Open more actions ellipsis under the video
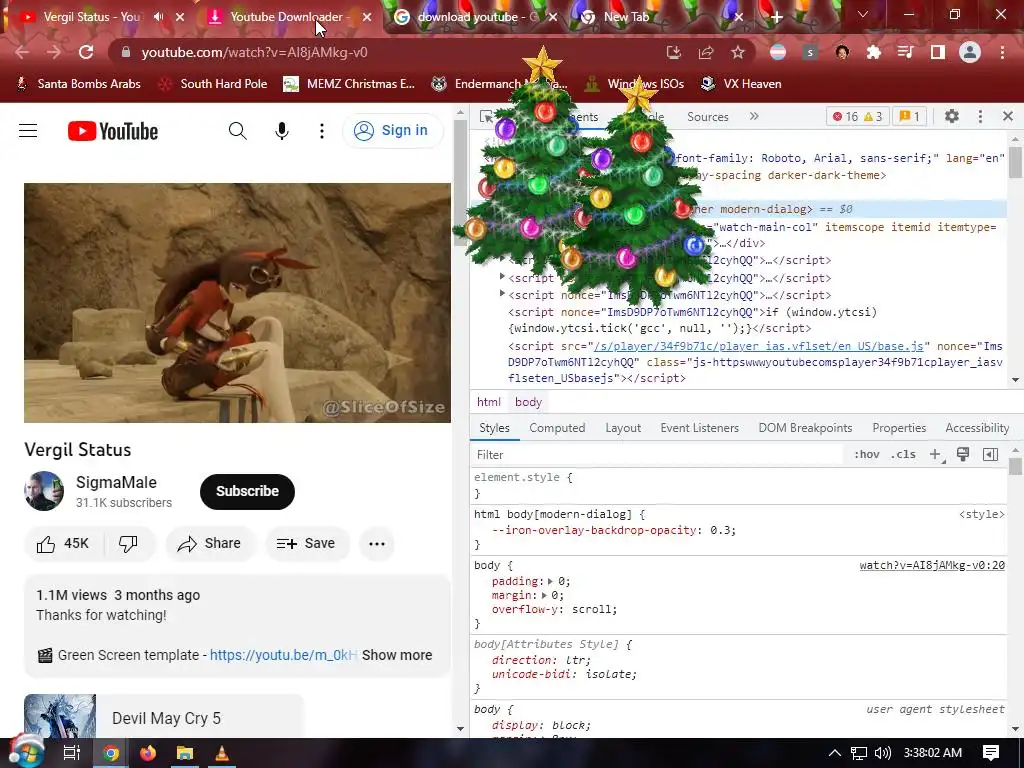Viewport: 1024px width, 768px height. 377,543
